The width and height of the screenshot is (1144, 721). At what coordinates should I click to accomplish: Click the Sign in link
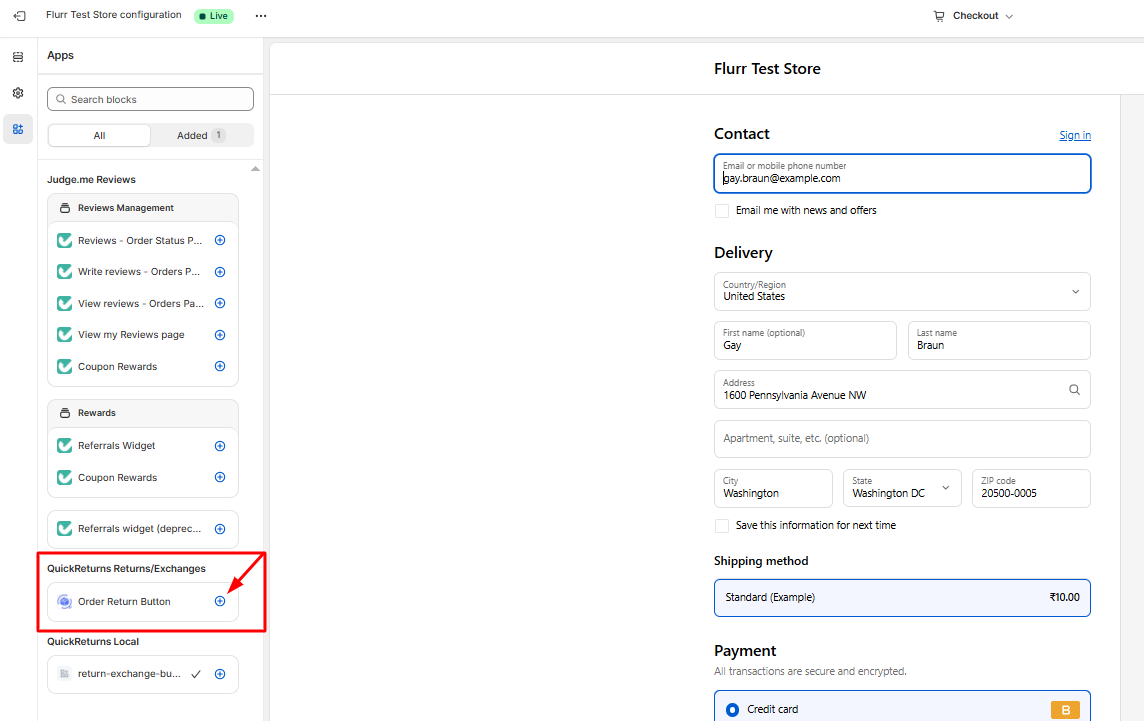(x=1075, y=135)
